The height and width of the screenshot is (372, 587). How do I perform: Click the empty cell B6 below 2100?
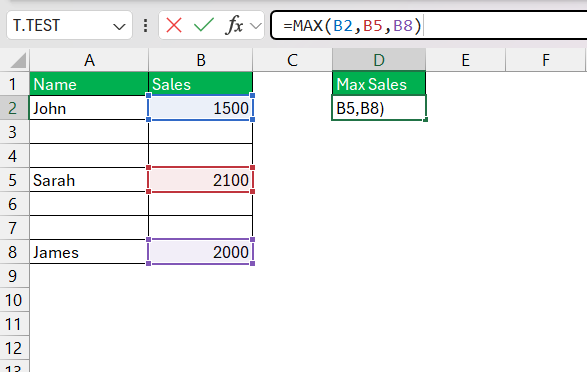pyautogui.click(x=201, y=204)
